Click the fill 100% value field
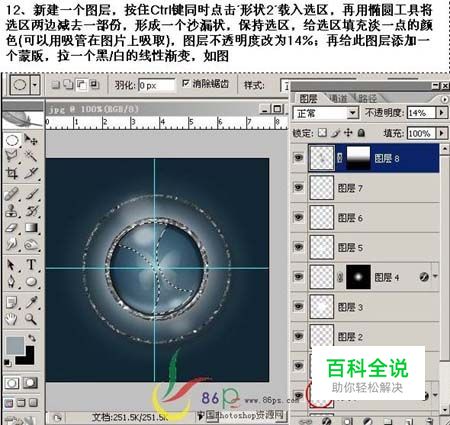The width and height of the screenshot is (450, 425). [421, 133]
